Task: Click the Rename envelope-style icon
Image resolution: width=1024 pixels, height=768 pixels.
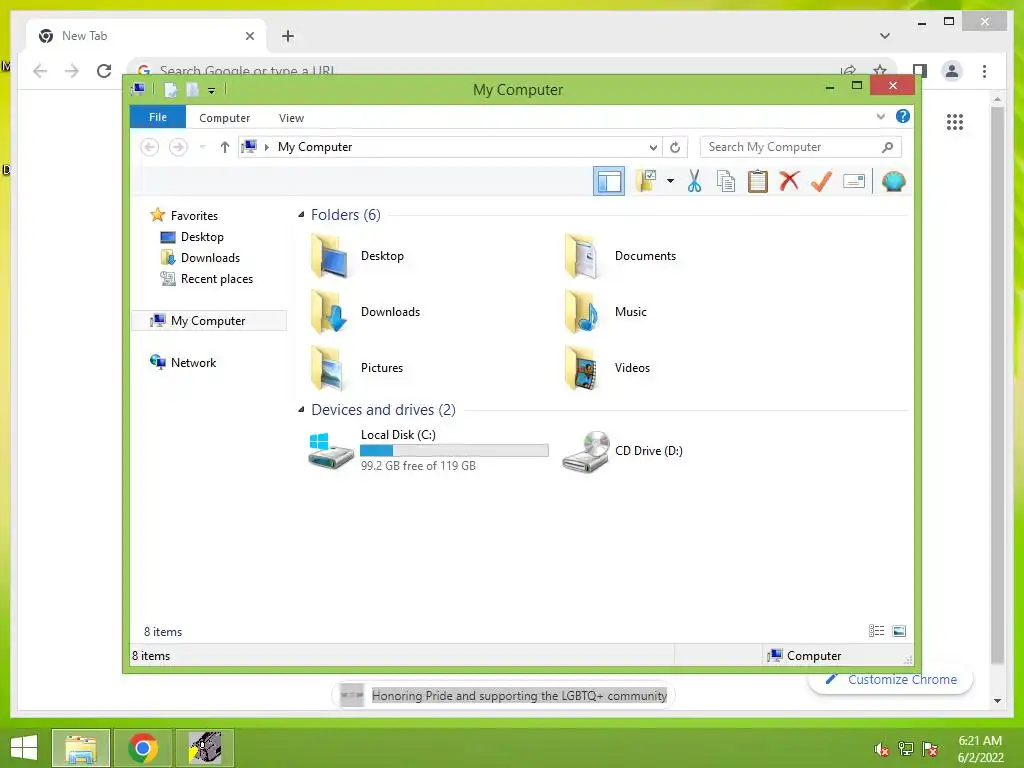Action: [854, 181]
